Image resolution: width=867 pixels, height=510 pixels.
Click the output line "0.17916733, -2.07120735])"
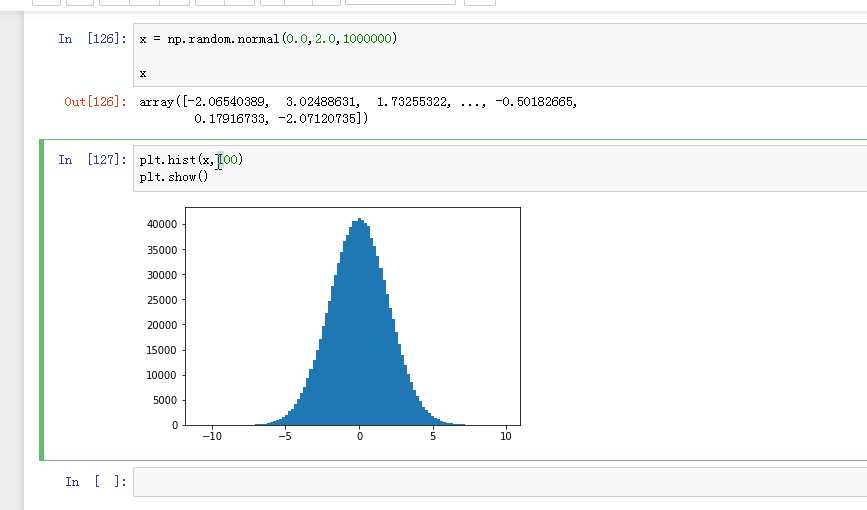click(x=281, y=118)
